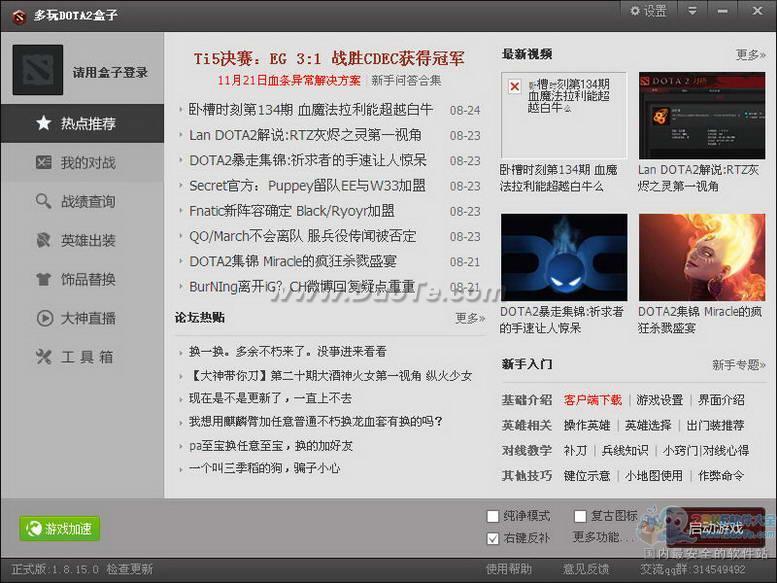Open the 新手专题» link
The image size is (777, 583).
click(x=739, y=365)
